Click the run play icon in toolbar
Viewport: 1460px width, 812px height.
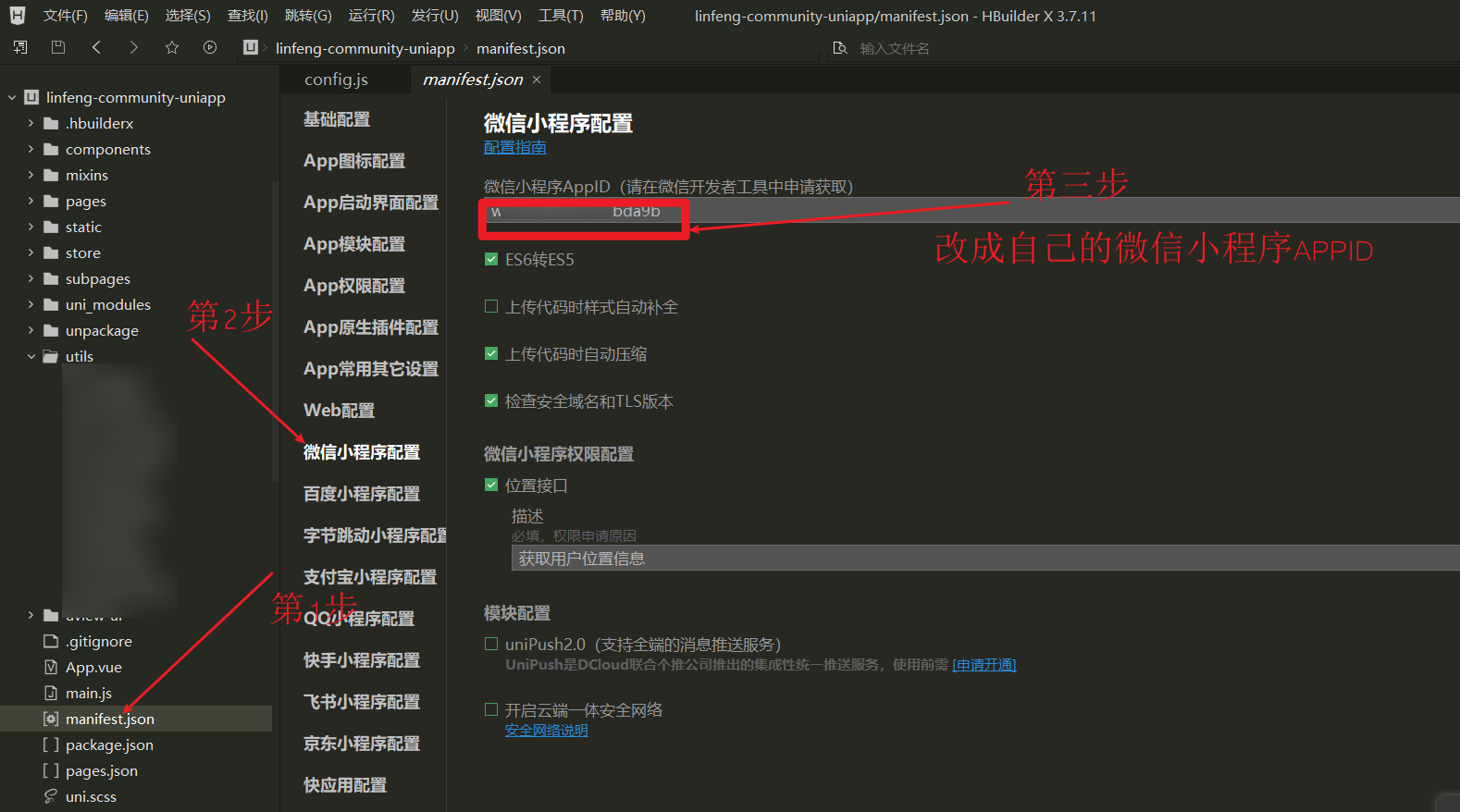click(210, 47)
